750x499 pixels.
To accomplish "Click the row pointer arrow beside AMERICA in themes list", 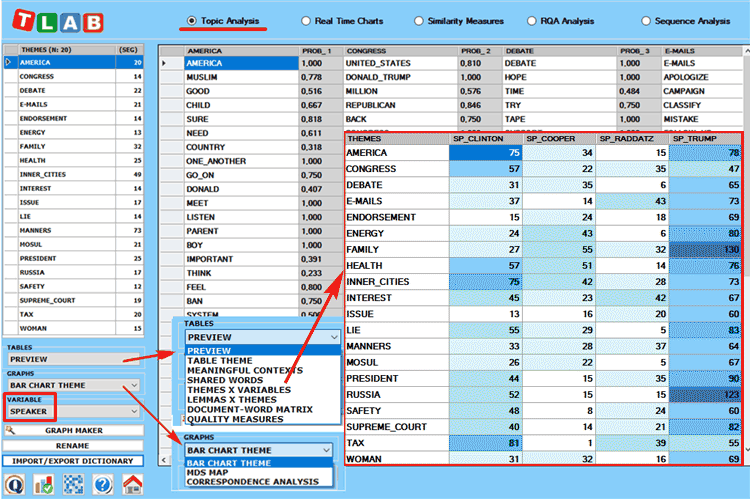I will click(9, 62).
